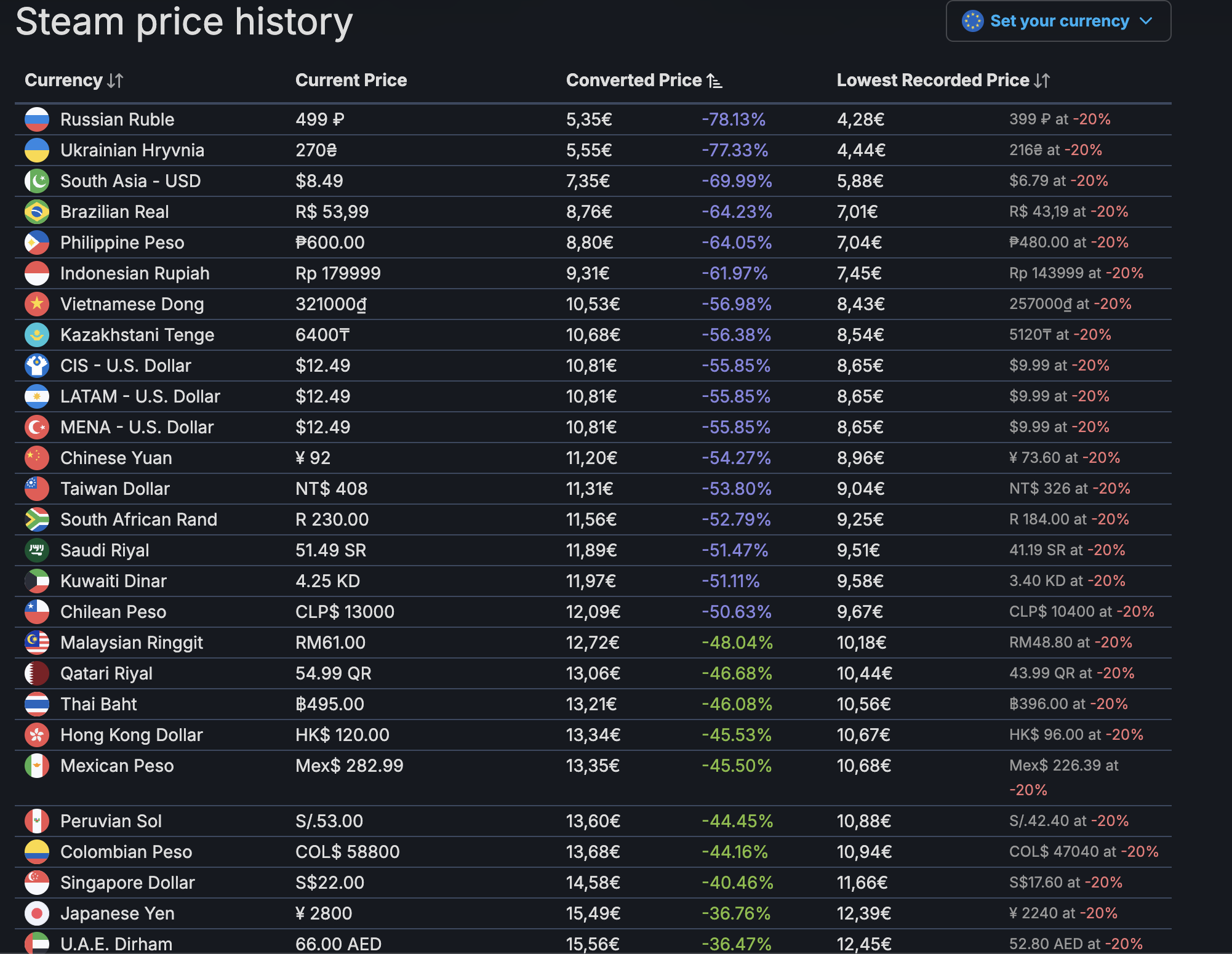Click the chevron beside Set your currency
The image size is (1232, 954).
1146,21
